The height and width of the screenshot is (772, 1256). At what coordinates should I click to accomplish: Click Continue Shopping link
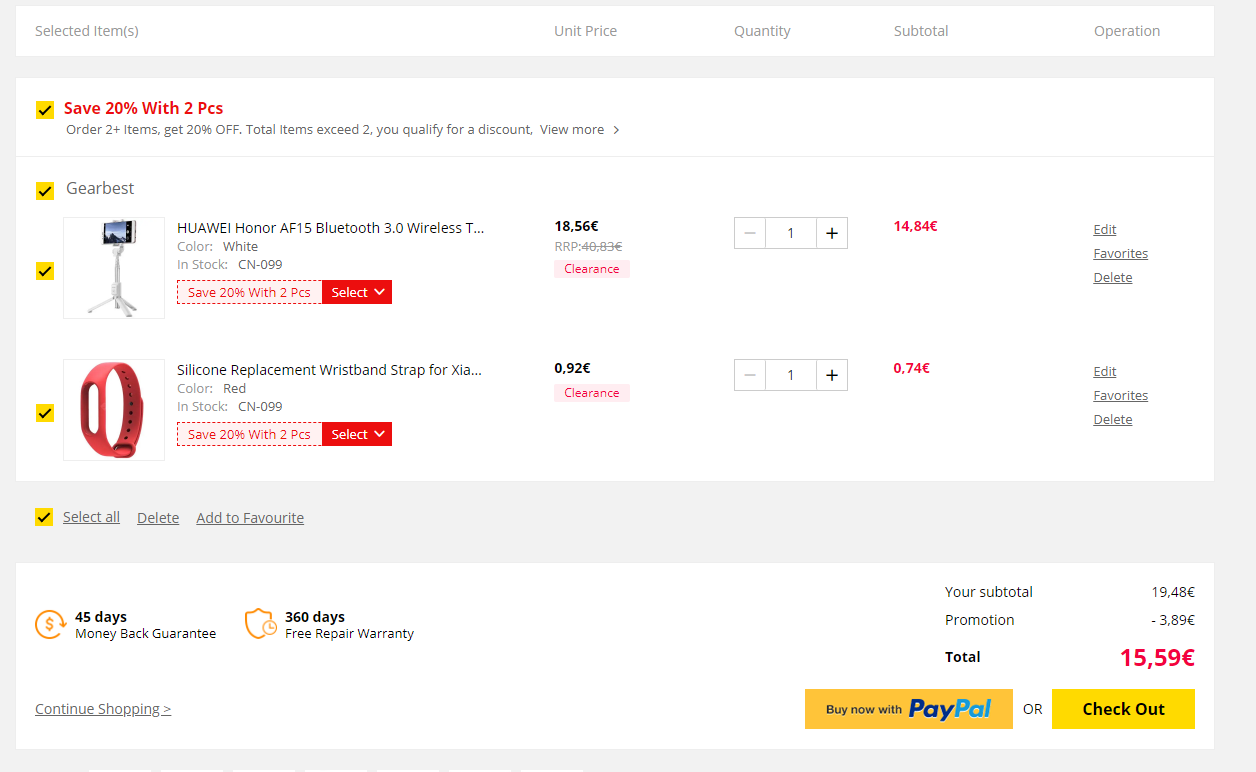tap(103, 709)
